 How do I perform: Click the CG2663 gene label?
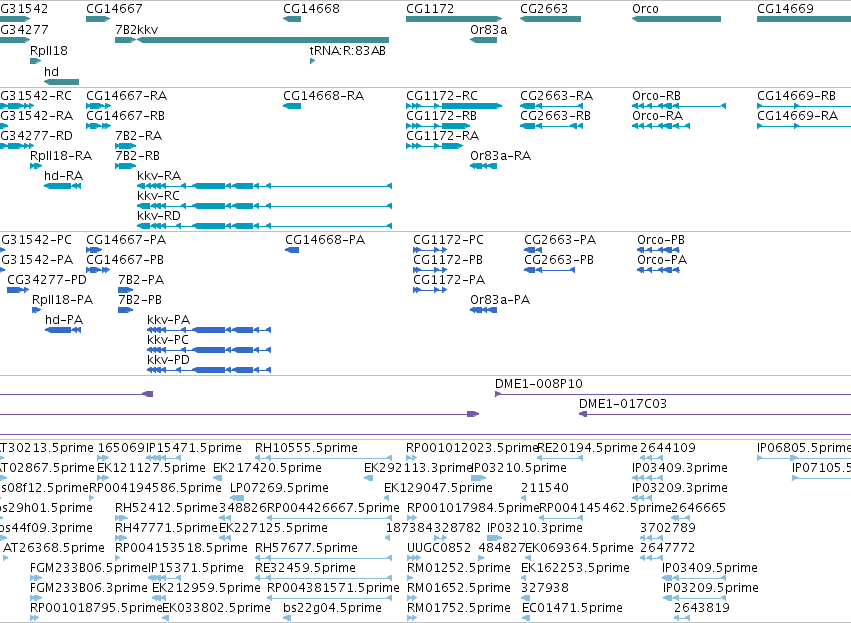pyautogui.click(x=544, y=9)
